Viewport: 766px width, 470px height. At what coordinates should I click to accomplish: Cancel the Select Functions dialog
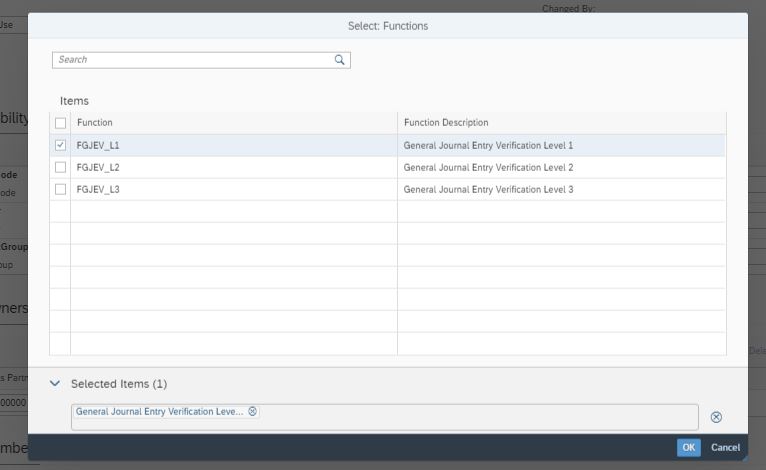point(725,447)
